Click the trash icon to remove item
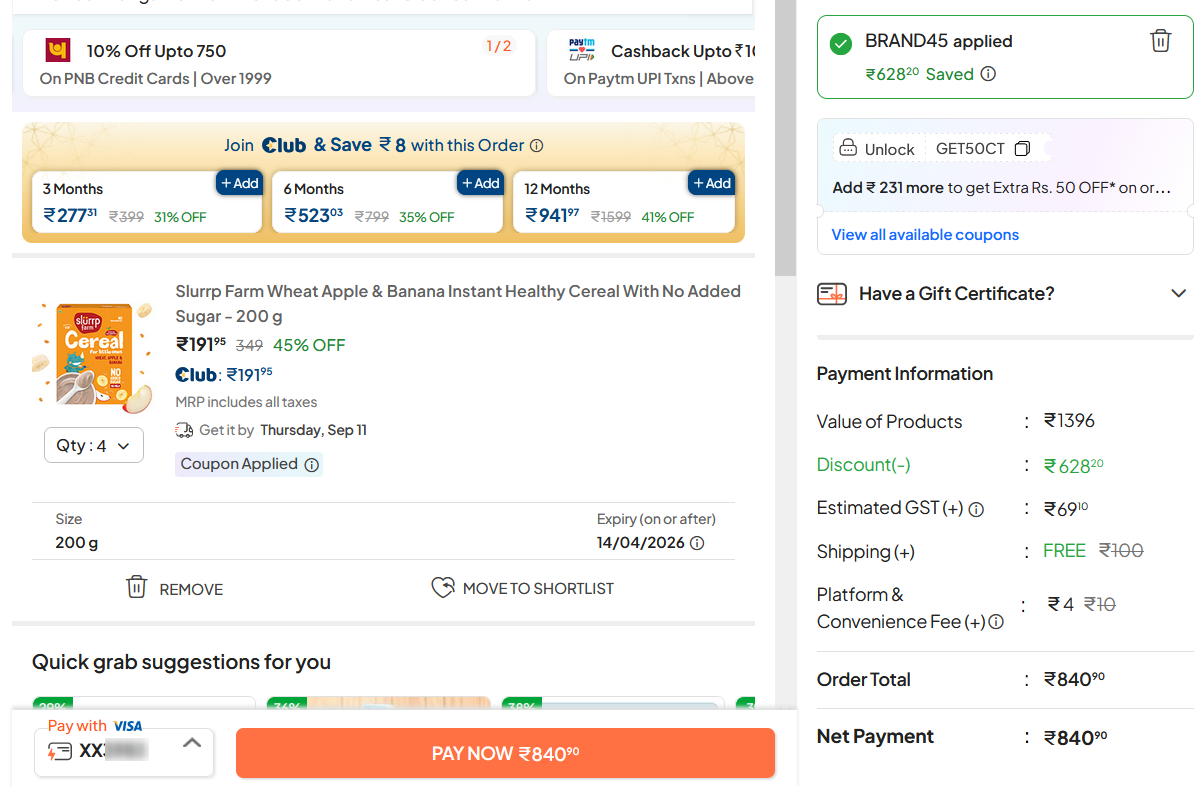The image size is (1197, 786). click(137, 587)
